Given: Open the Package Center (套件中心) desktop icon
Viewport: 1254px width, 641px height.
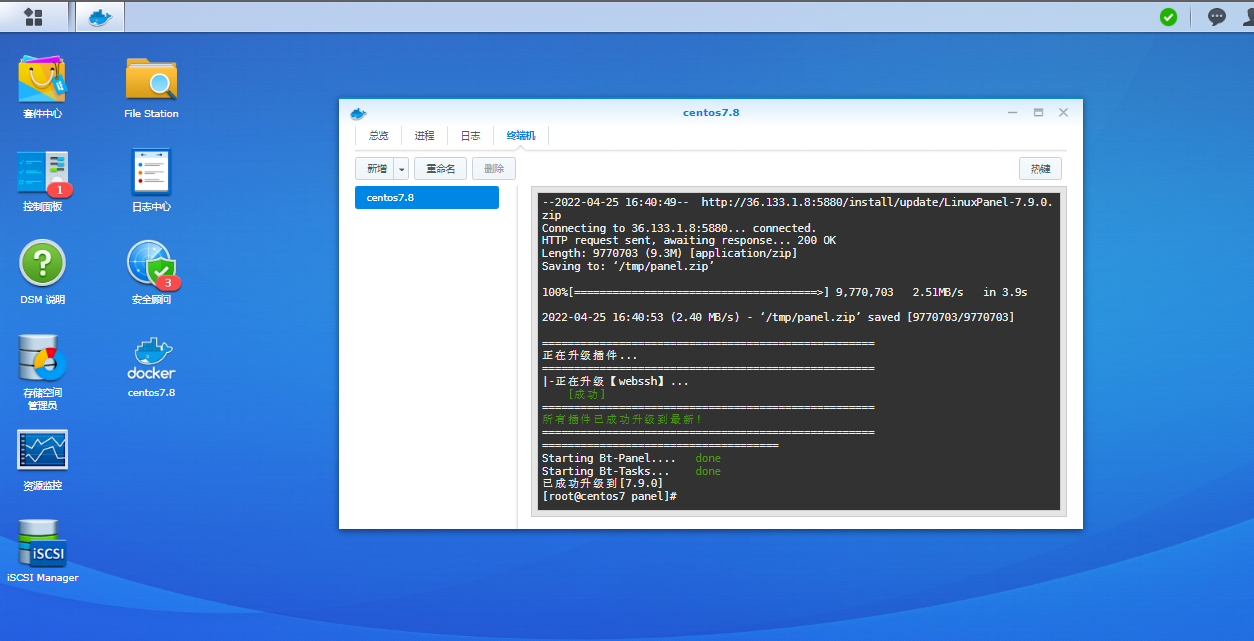Looking at the screenshot, I should click(x=42, y=88).
